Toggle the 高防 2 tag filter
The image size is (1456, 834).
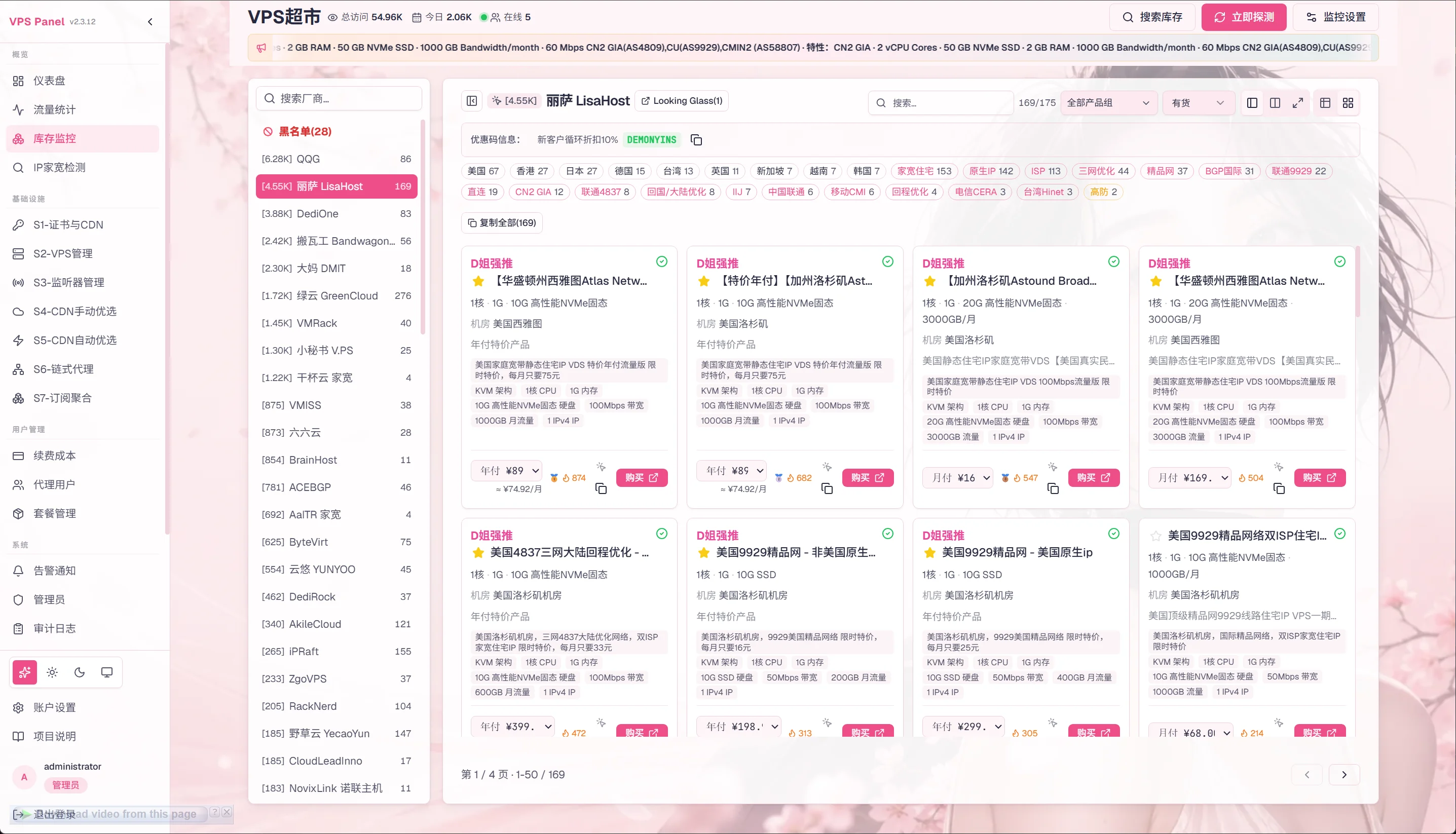tap(1103, 192)
